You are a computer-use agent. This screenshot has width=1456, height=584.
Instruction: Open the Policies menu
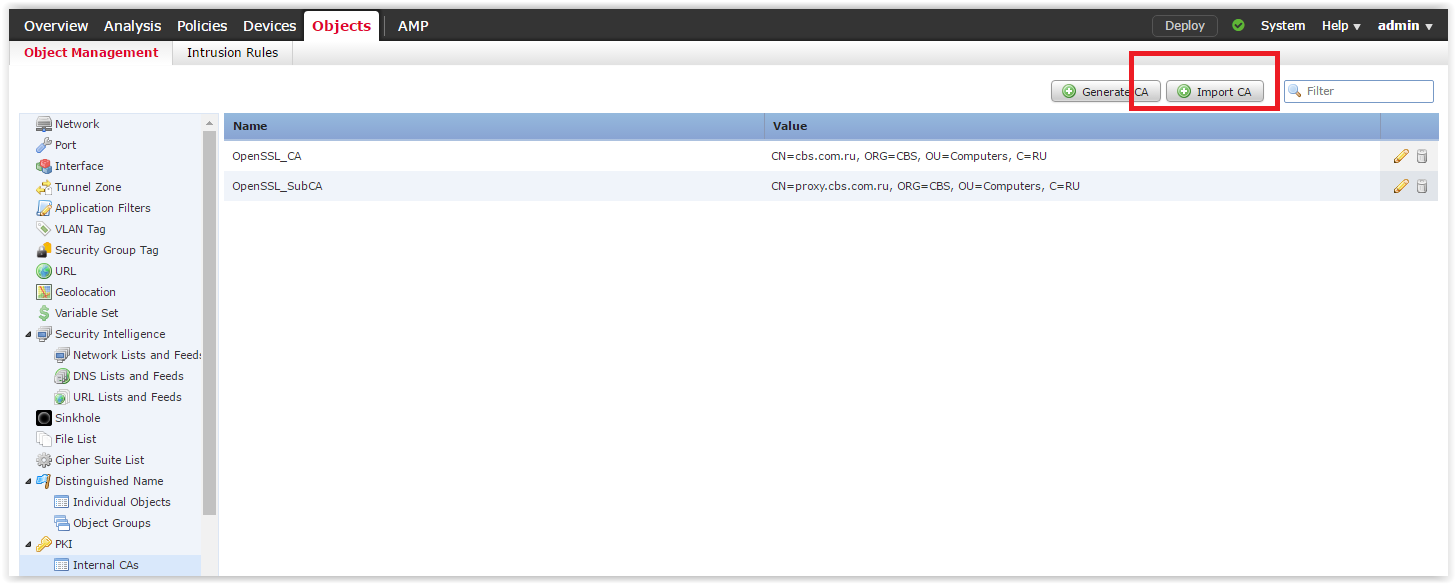point(202,26)
